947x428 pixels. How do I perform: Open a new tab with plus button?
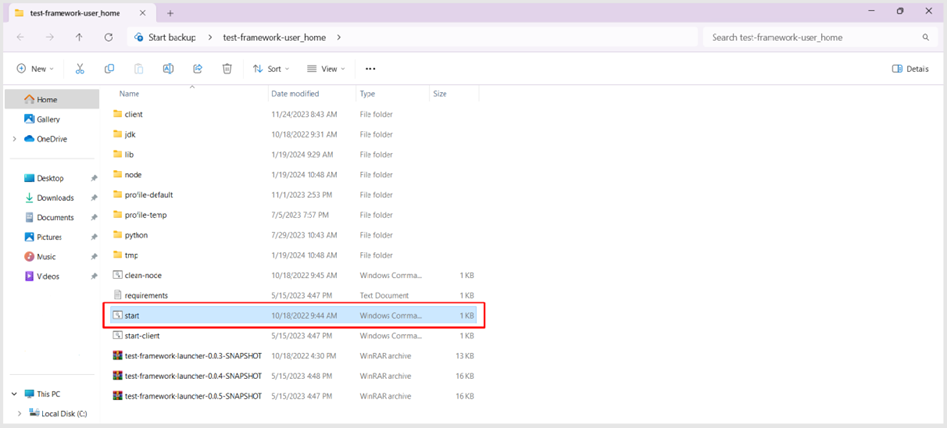click(x=170, y=13)
